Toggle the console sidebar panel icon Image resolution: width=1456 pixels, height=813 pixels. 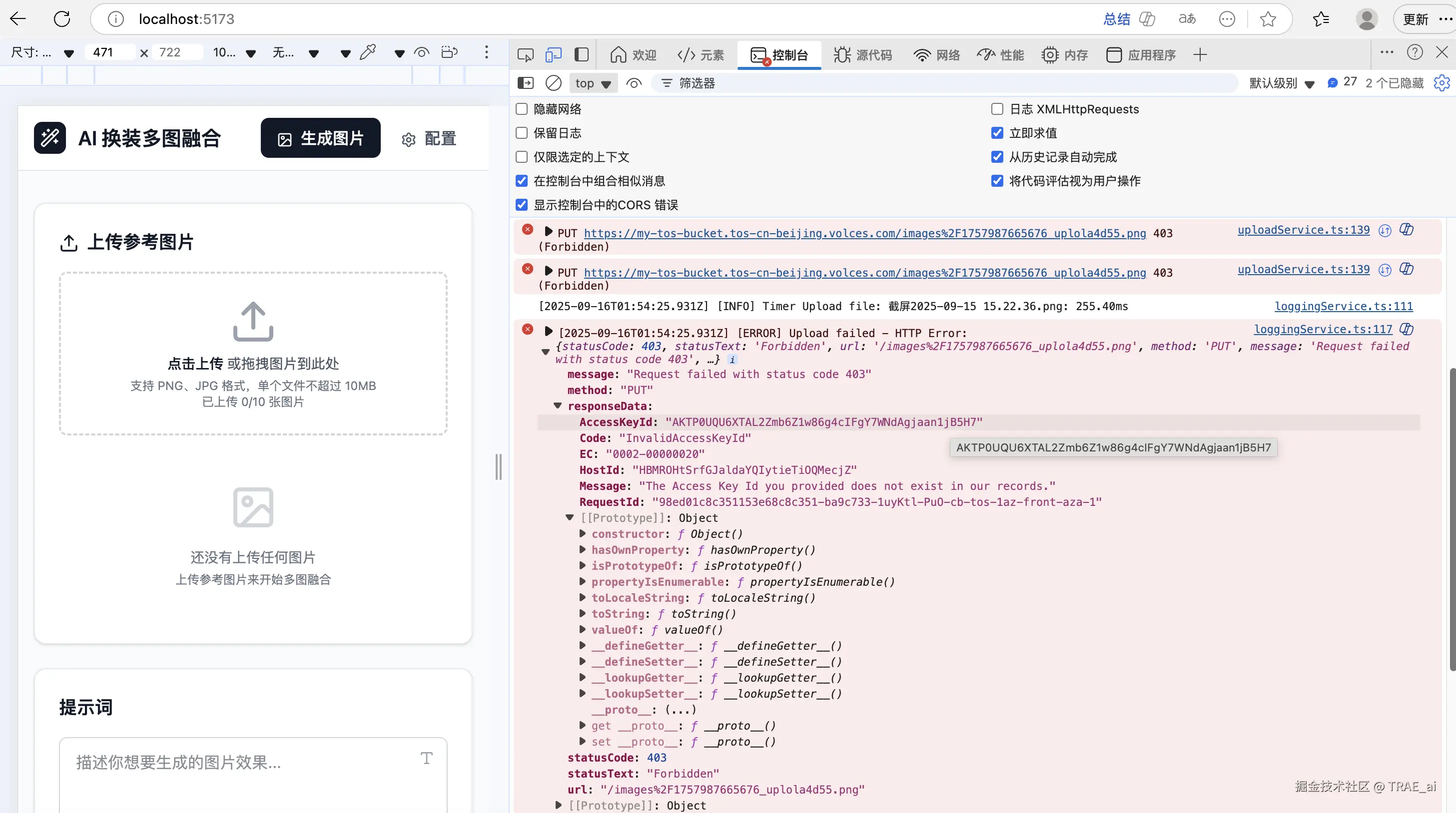pyautogui.click(x=526, y=83)
